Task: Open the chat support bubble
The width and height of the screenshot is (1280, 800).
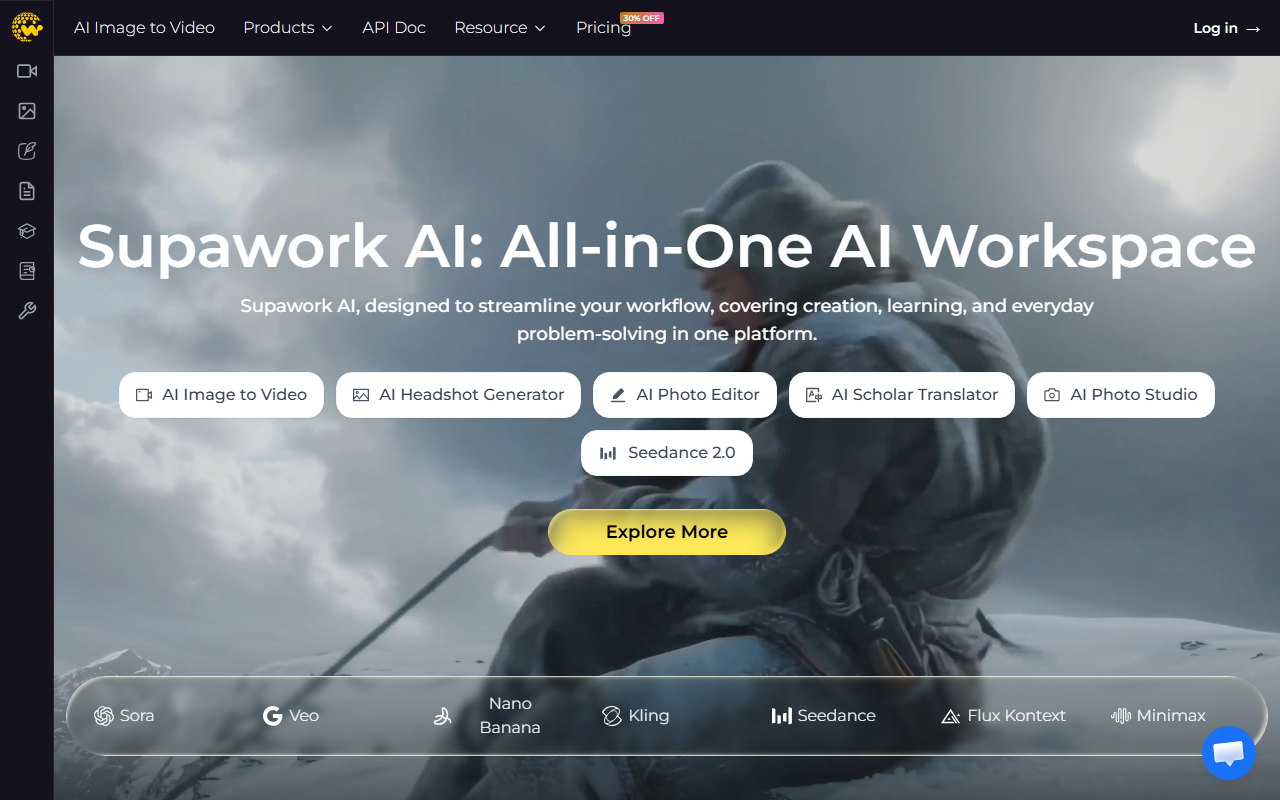Action: point(1228,753)
